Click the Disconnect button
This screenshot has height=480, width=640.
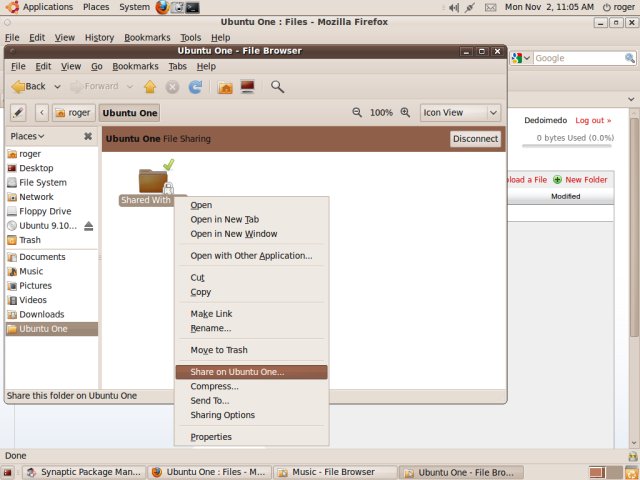[x=475, y=139]
